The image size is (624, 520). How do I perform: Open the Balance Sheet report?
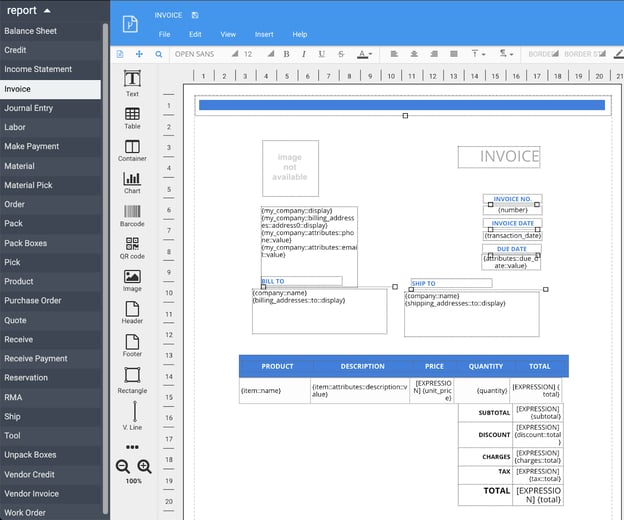point(31,31)
